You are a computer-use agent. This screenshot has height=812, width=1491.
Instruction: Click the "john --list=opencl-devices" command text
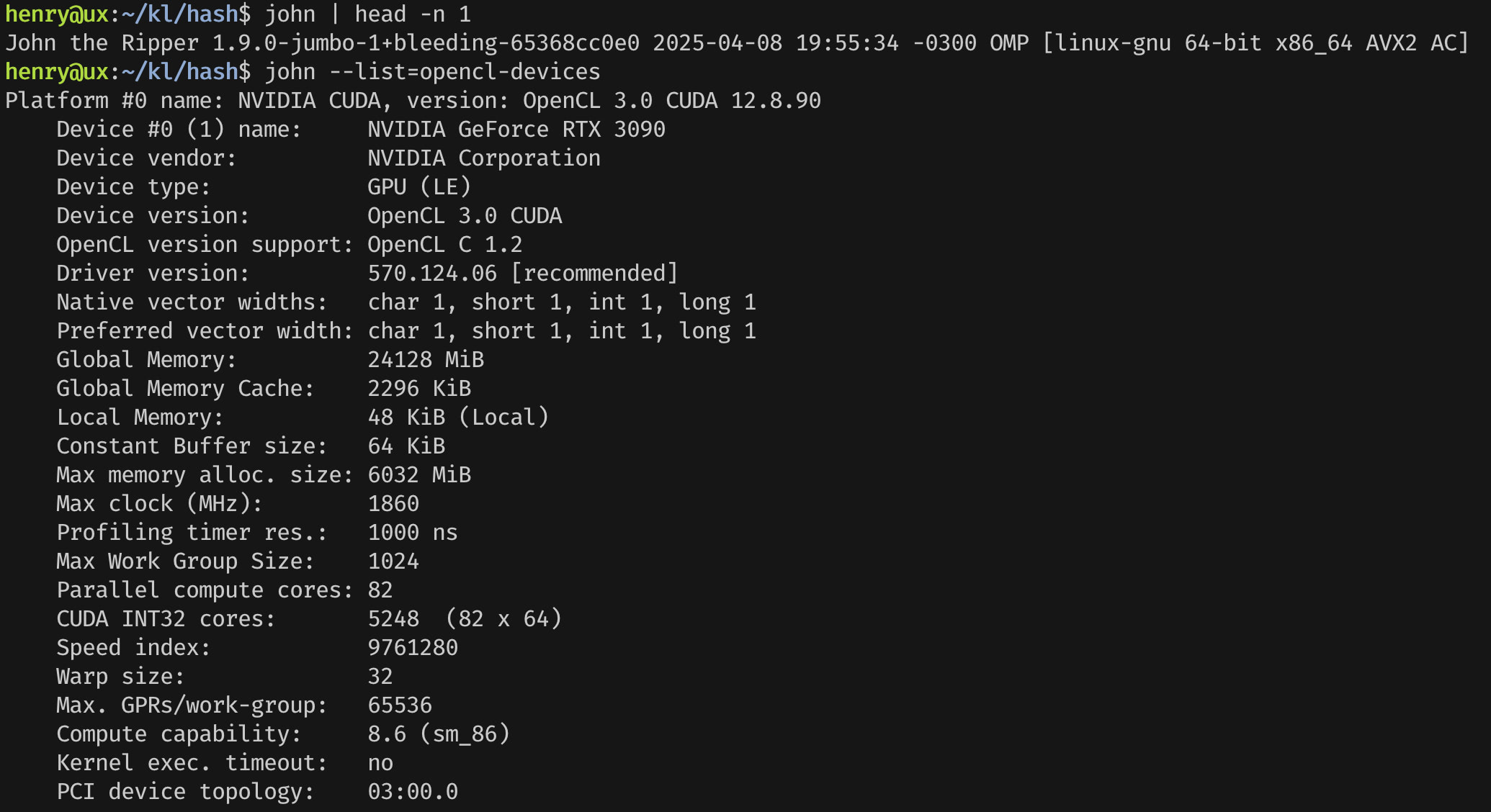click(432, 72)
